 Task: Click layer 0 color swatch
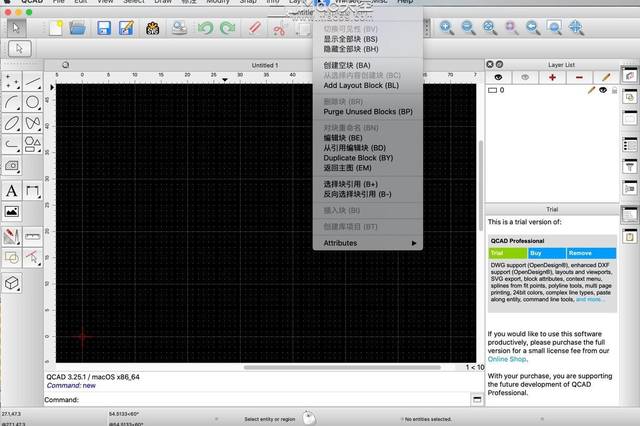pos(493,90)
